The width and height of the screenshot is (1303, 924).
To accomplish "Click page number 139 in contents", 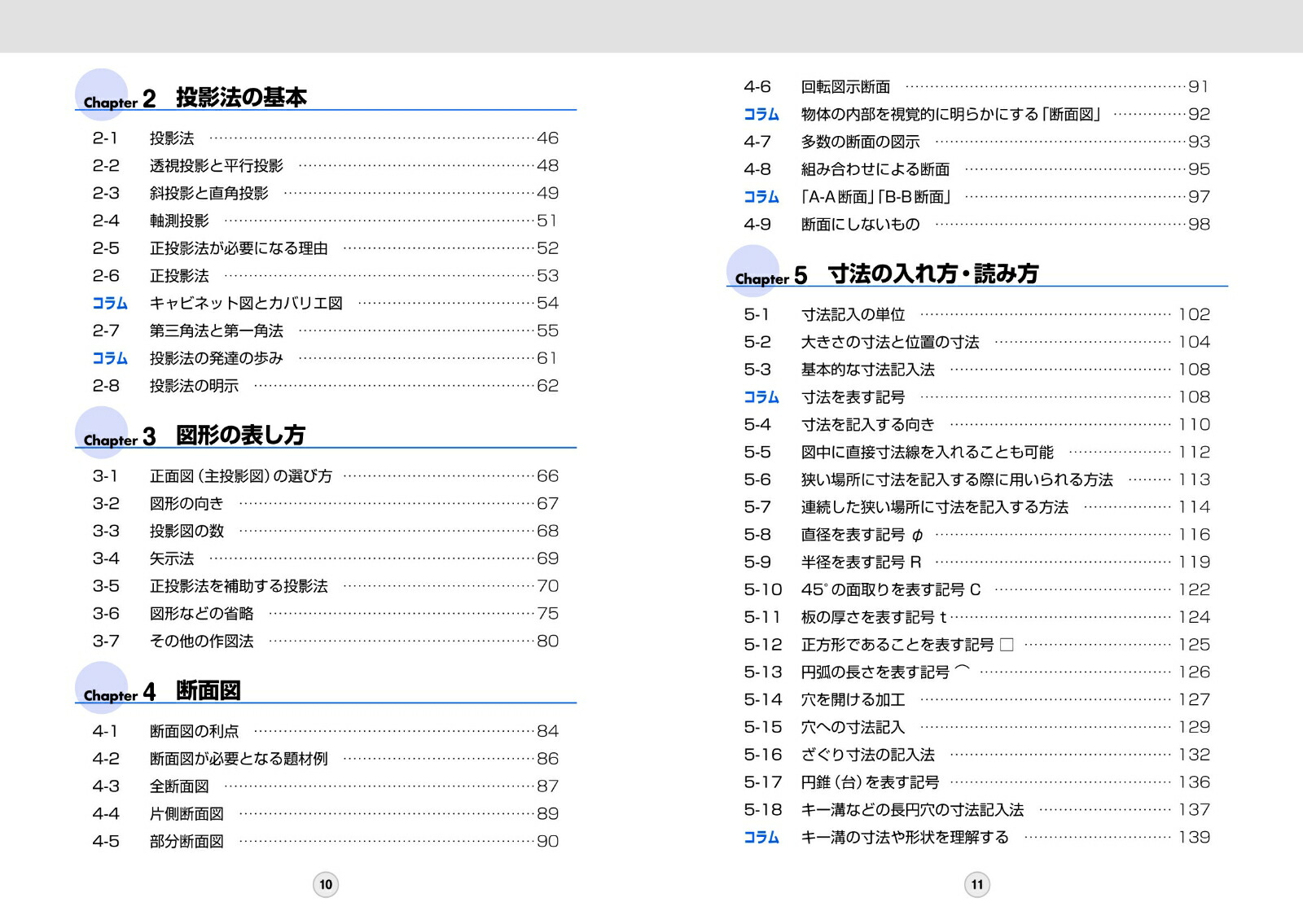I will [x=1195, y=838].
